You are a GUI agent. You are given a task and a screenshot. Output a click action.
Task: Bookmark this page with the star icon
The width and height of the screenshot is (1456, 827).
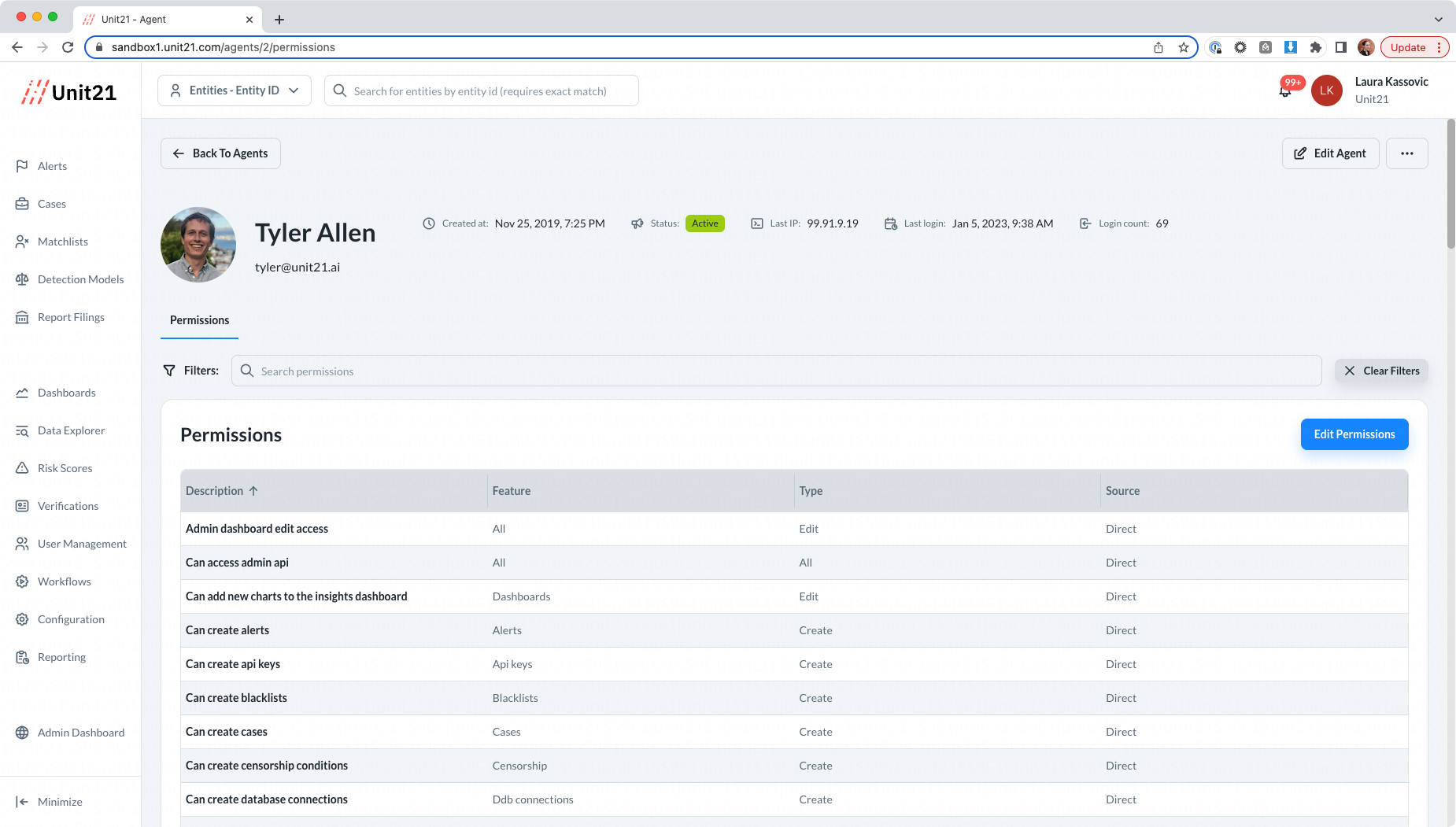tap(1184, 47)
